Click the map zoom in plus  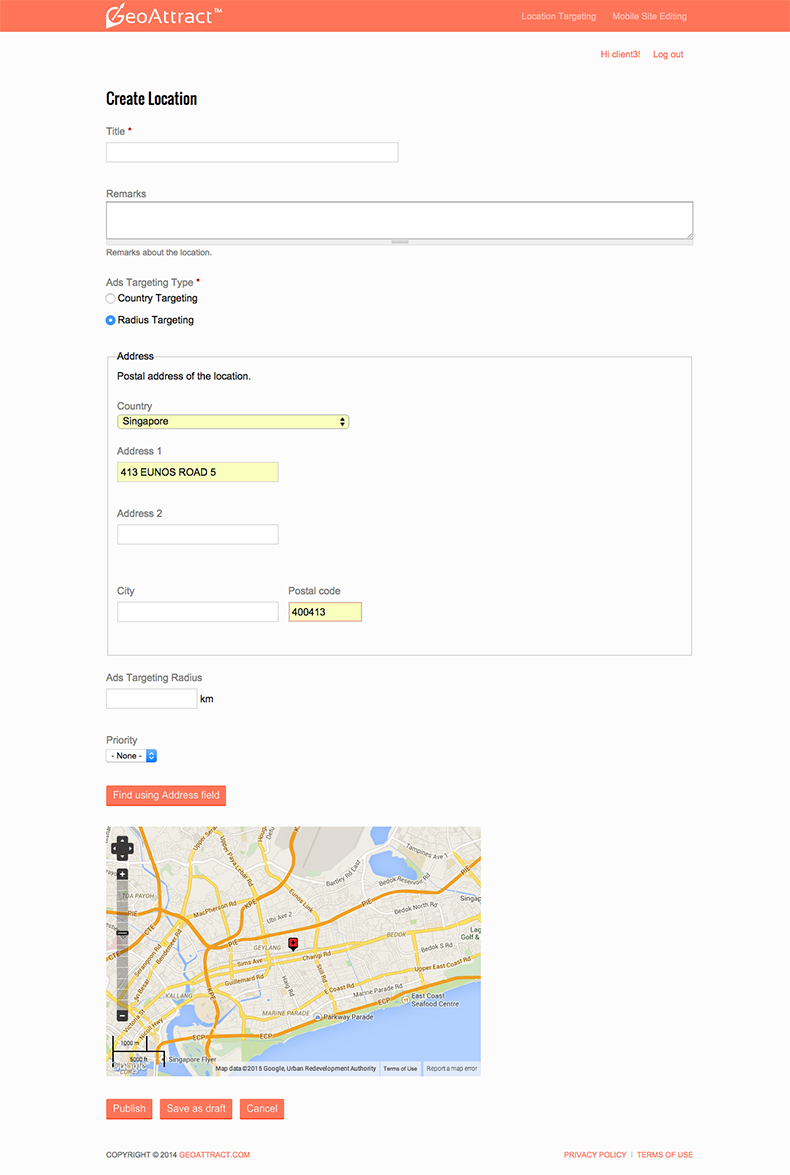pos(122,875)
